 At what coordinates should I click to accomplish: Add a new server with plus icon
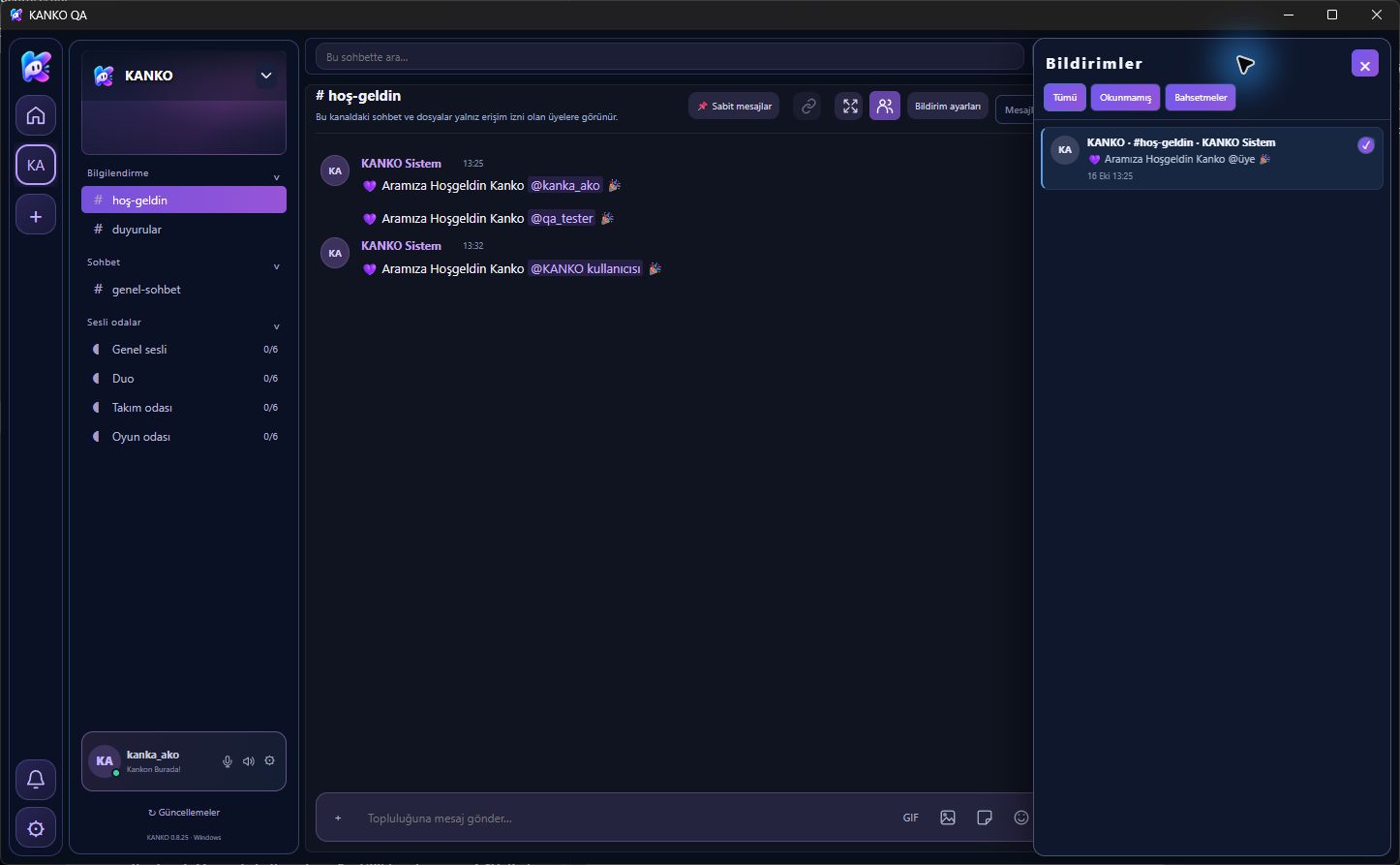pyautogui.click(x=36, y=216)
